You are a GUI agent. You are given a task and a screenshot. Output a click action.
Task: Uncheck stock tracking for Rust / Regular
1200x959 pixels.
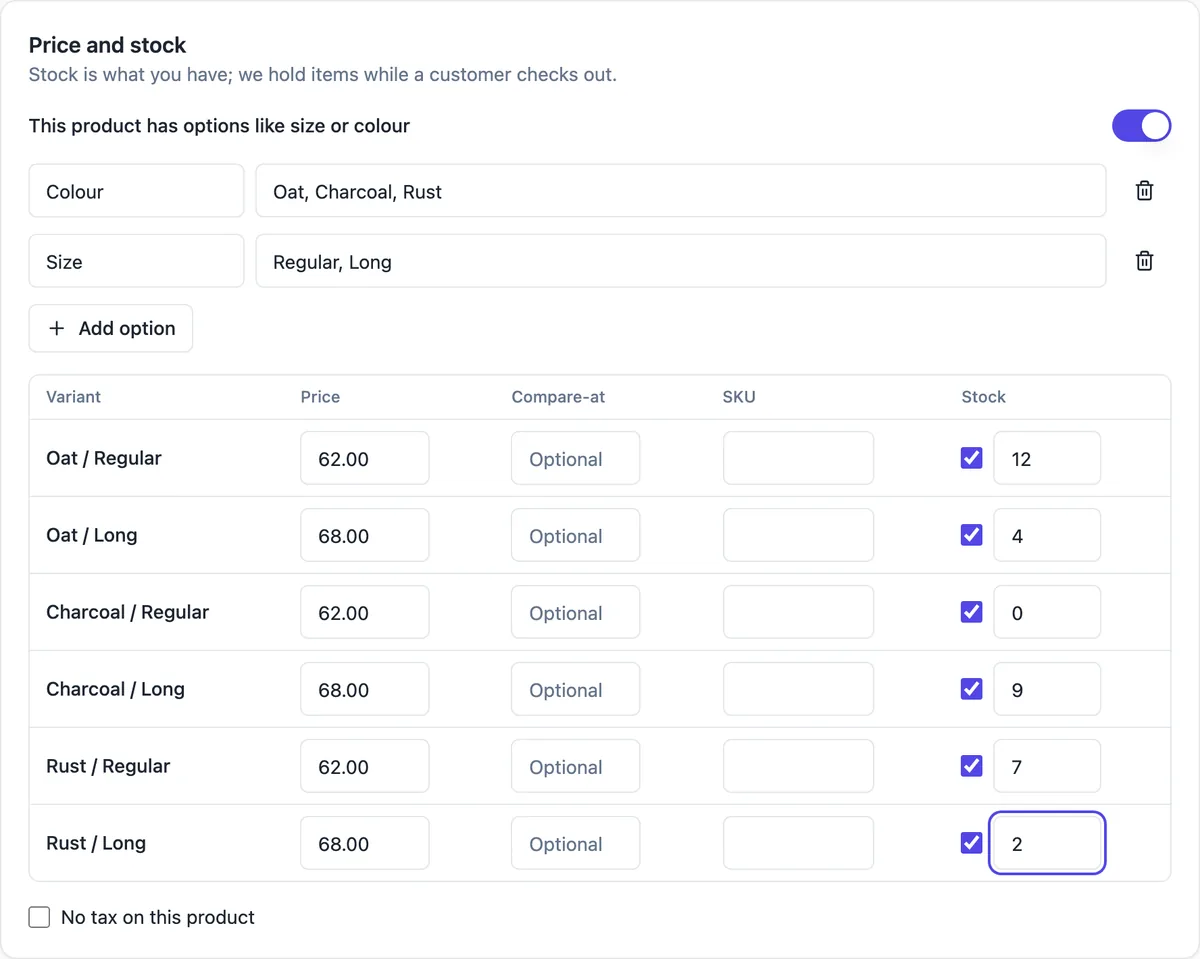971,766
